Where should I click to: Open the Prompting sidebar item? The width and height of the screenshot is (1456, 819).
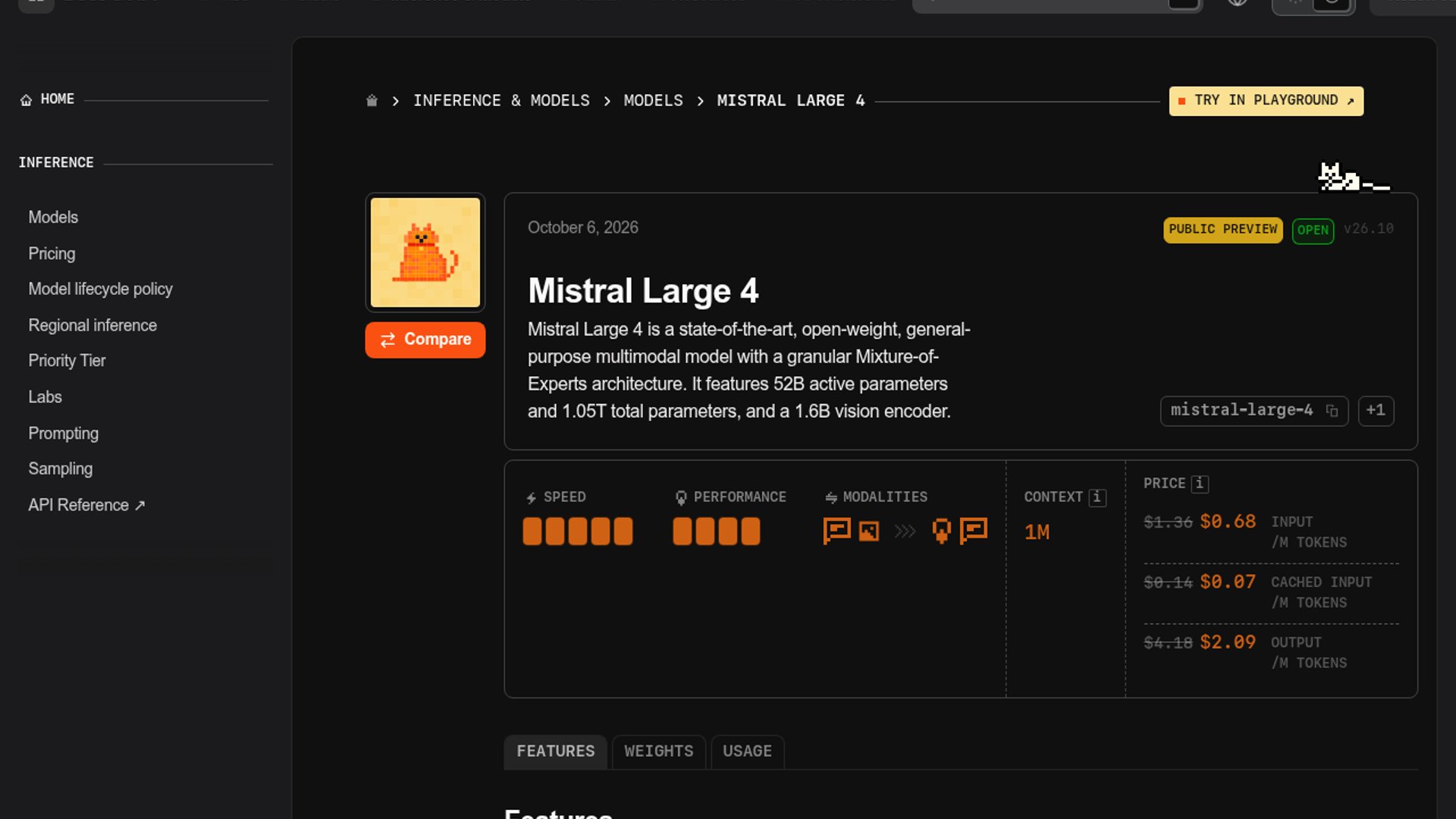click(x=63, y=434)
